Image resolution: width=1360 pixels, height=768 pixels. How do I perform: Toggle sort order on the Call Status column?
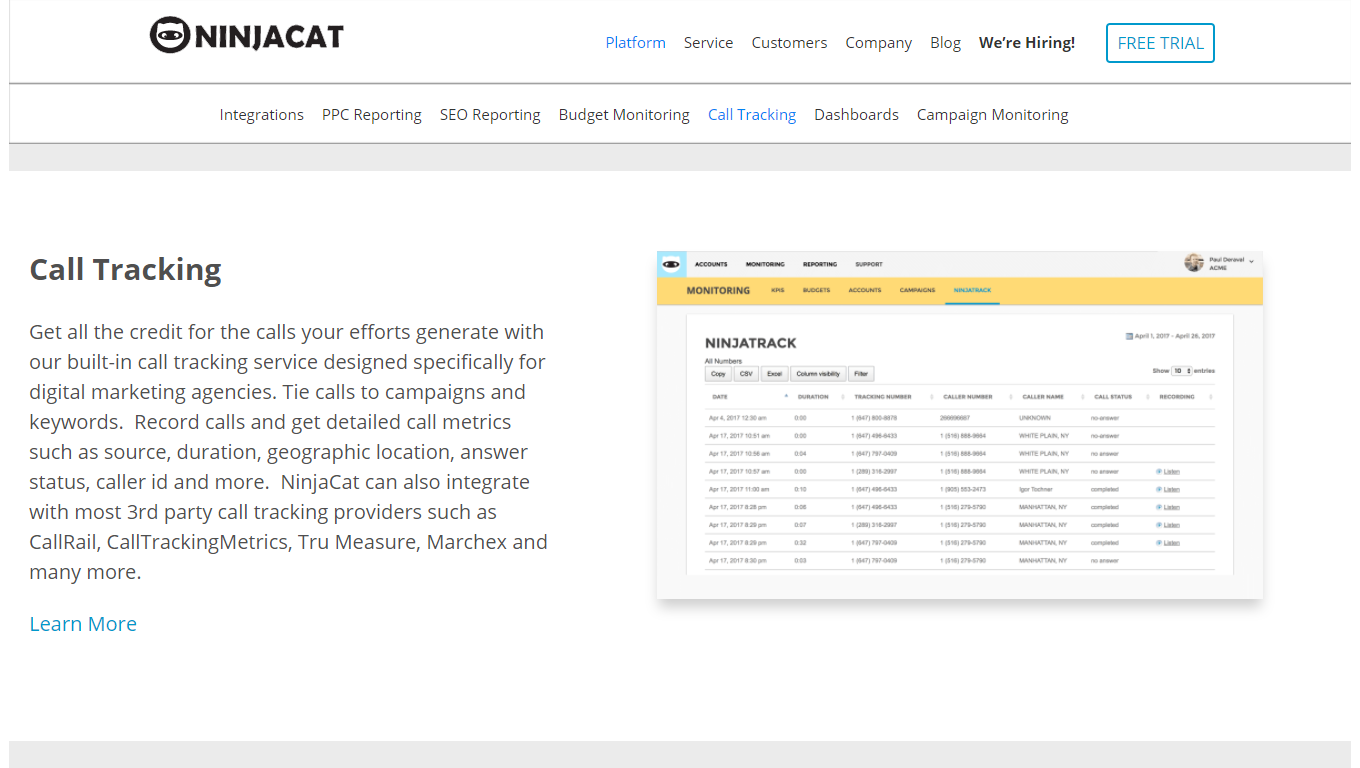1148,397
